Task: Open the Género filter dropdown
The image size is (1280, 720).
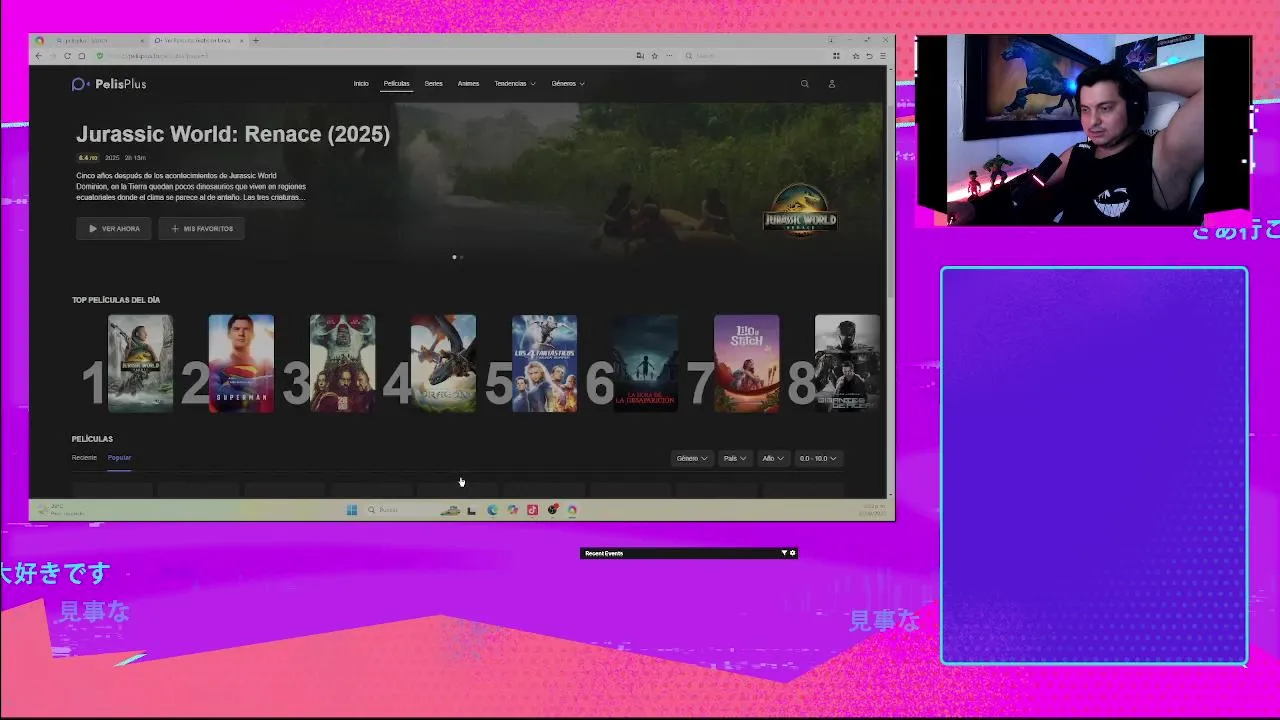Action: click(692, 458)
